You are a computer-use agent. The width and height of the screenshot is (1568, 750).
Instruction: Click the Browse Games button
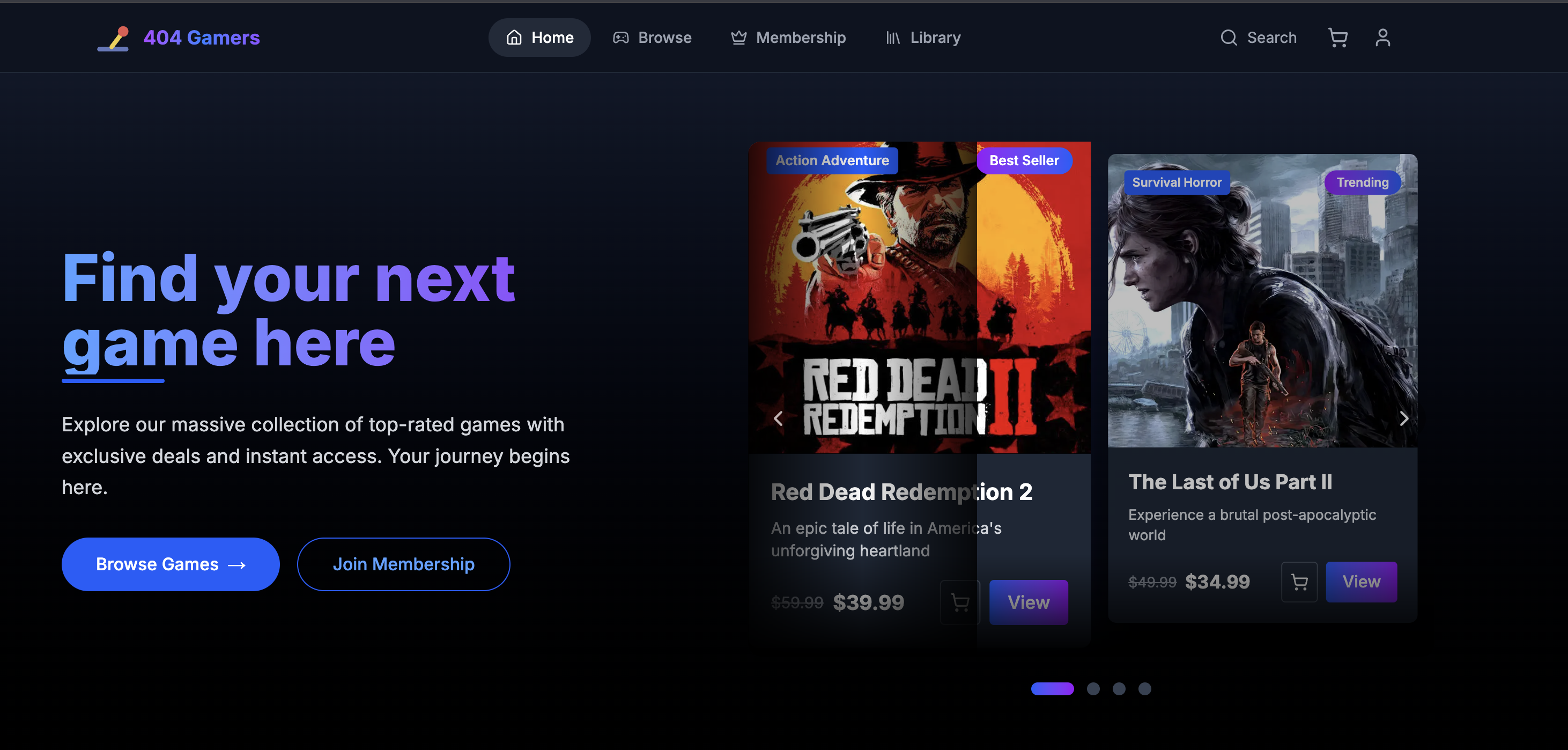click(x=171, y=564)
